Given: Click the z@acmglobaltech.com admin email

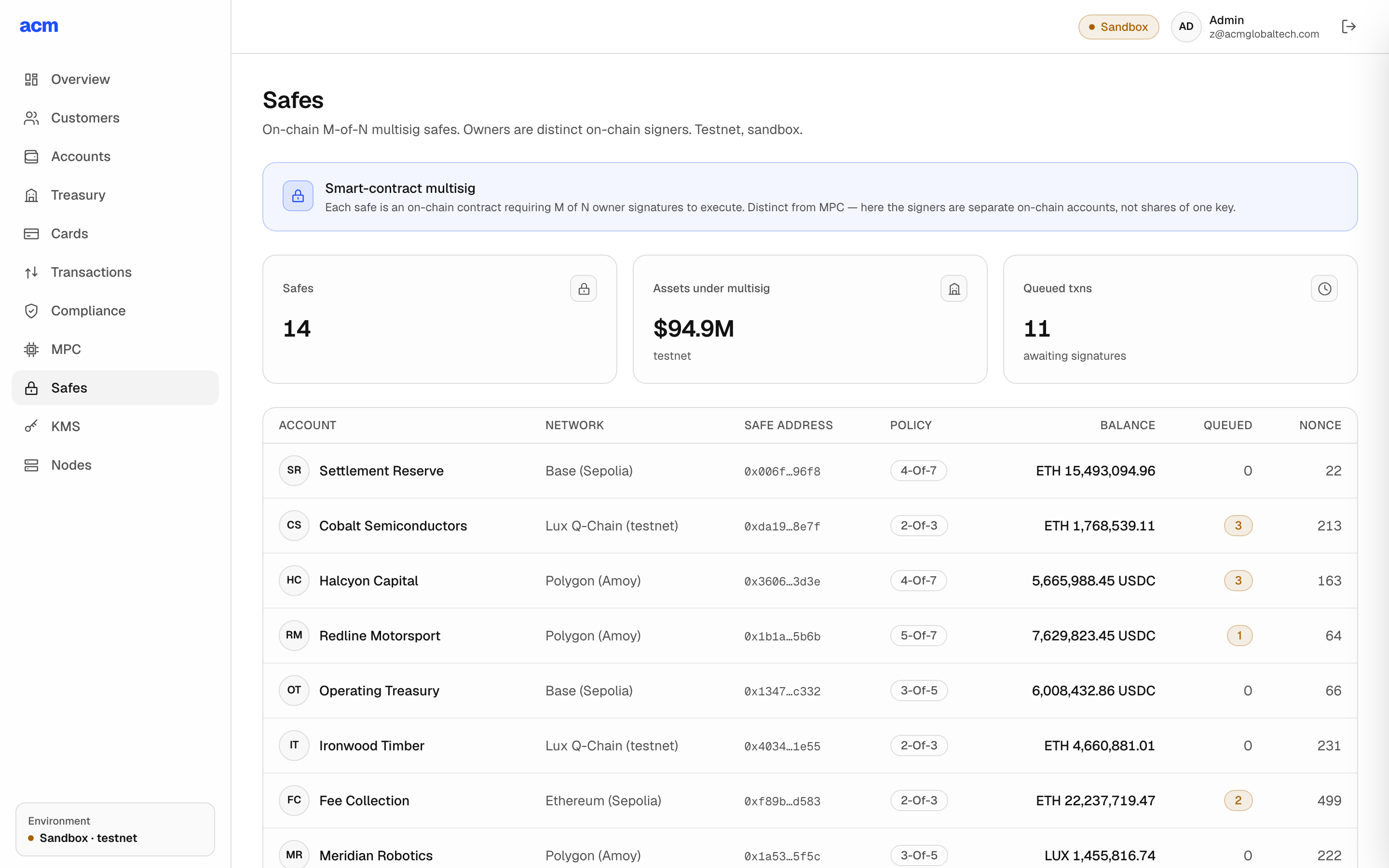Looking at the screenshot, I should click(1264, 34).
